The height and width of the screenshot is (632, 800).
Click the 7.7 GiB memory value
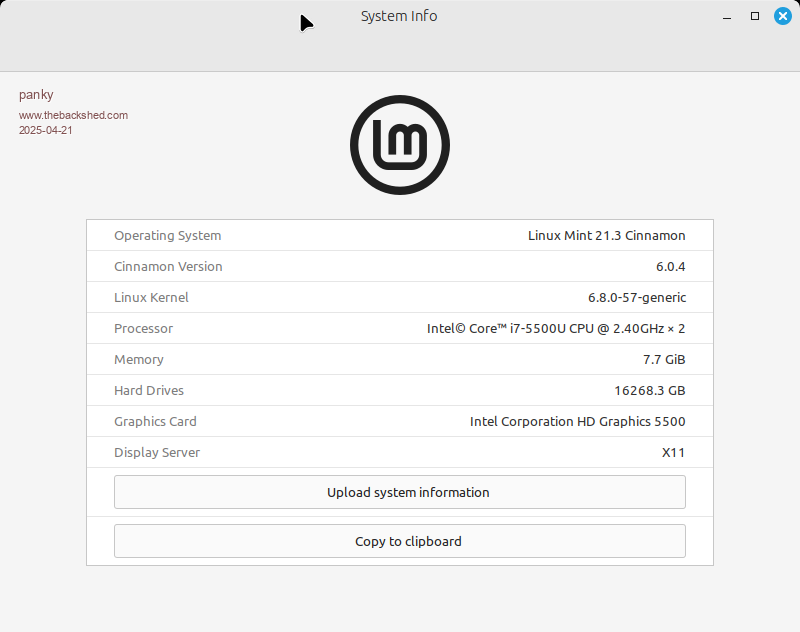point(665,360)
